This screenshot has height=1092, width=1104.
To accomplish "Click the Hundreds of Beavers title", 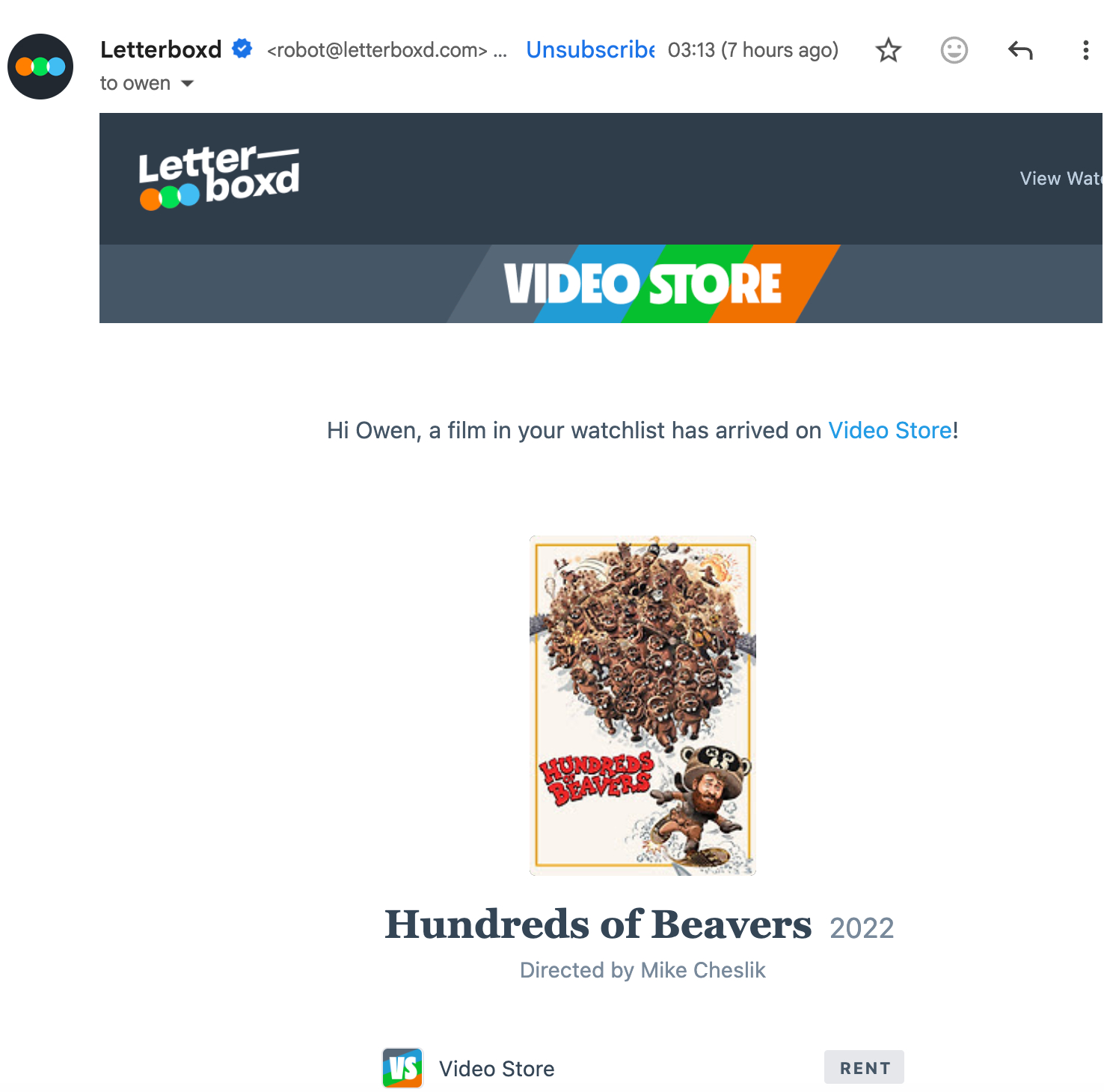I will tap(598, 924).
